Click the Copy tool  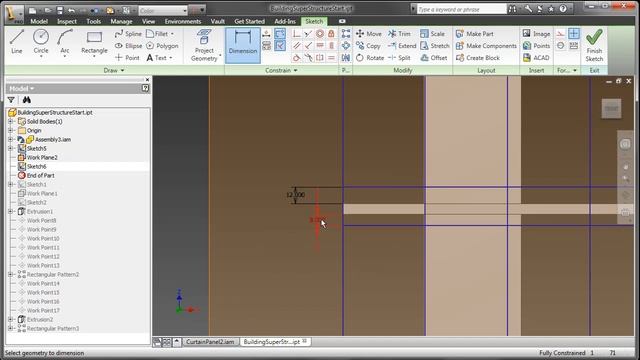click(368, 46)
